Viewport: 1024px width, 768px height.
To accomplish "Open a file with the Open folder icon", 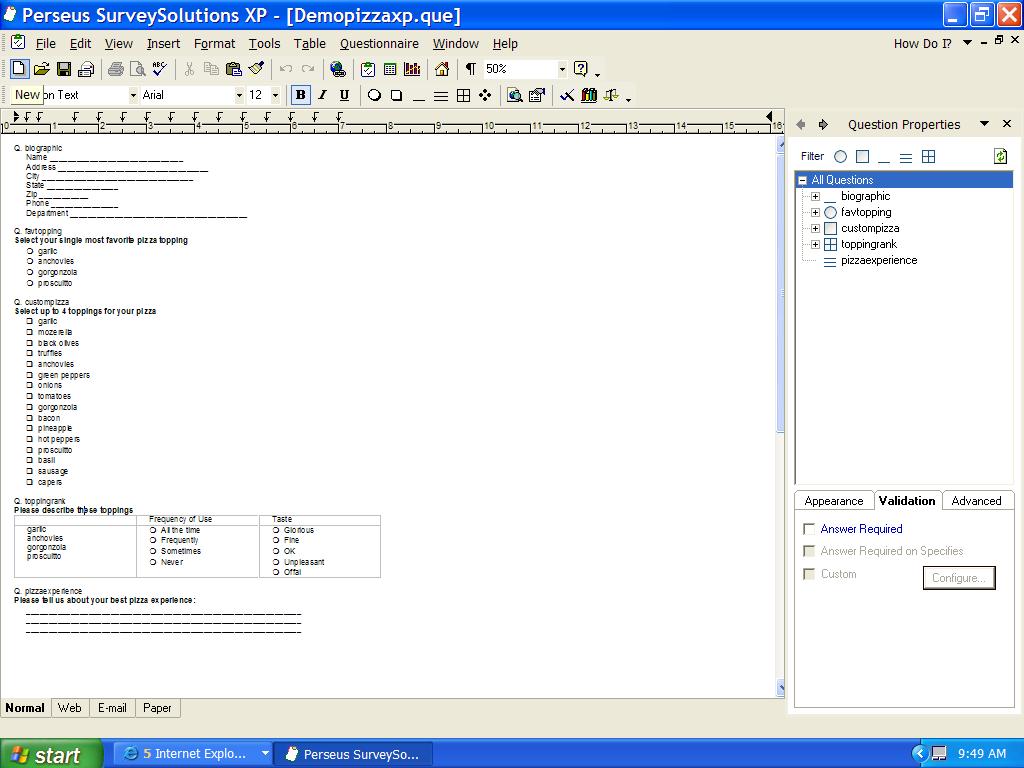I will point(41,69).
